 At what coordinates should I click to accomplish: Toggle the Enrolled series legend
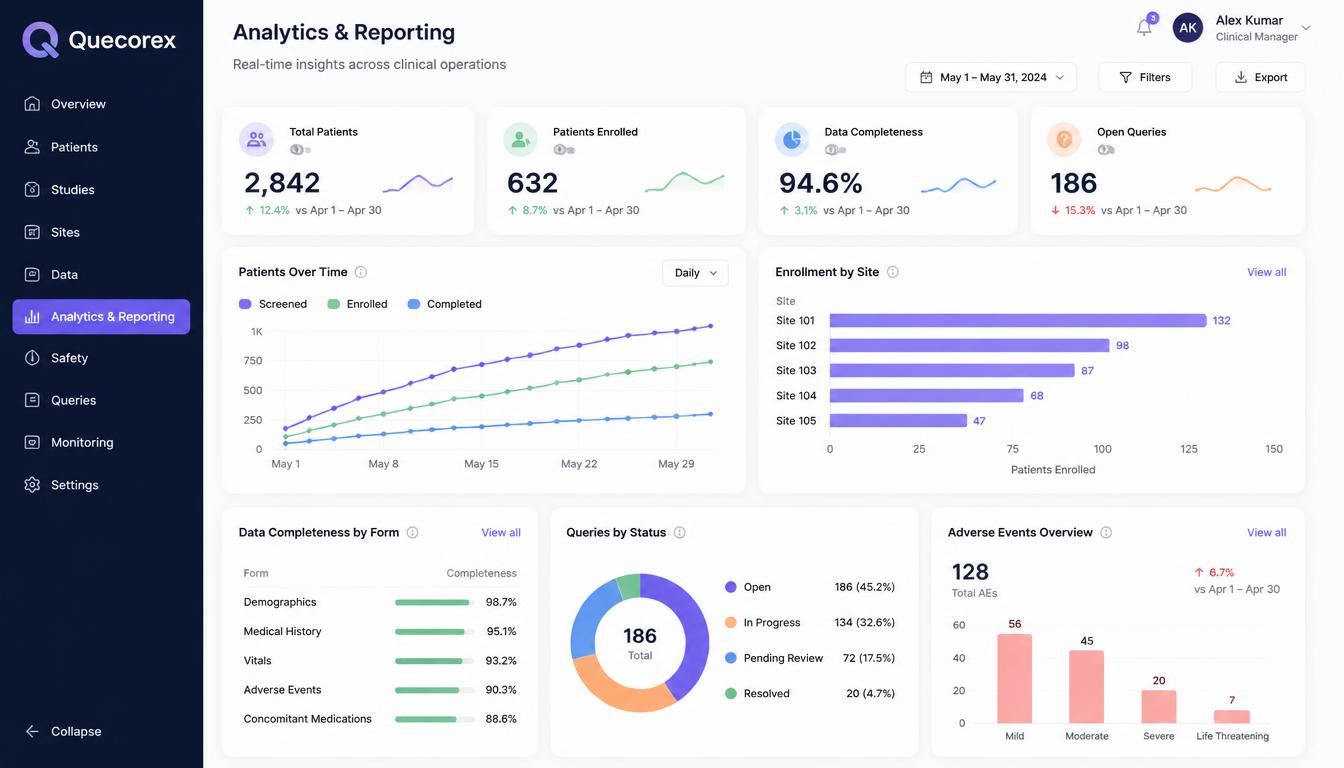(x=357, y=304)
